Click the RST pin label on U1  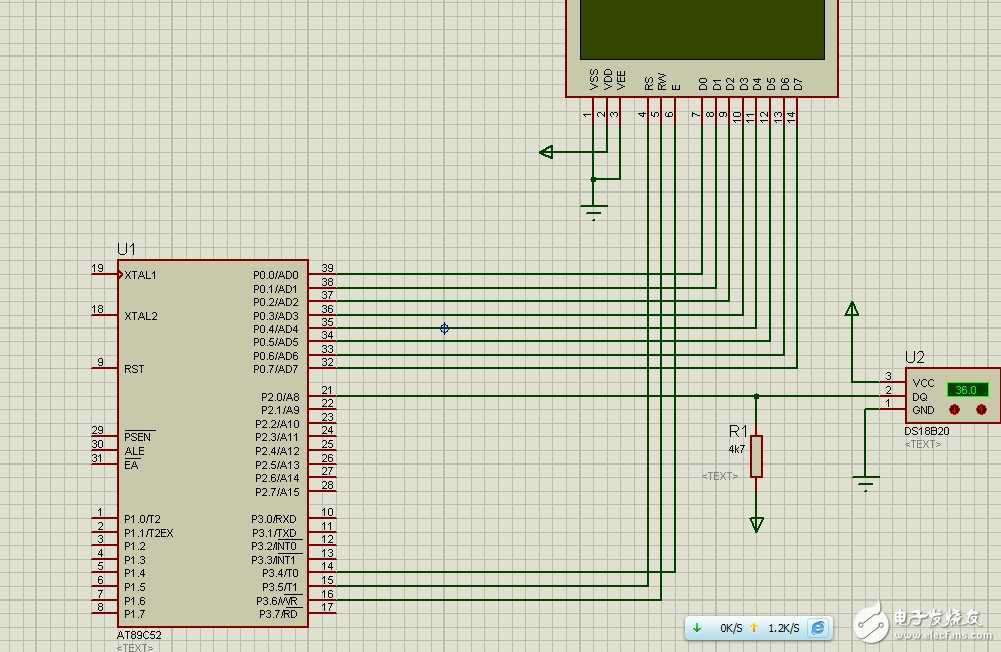(x=134, y=369)
